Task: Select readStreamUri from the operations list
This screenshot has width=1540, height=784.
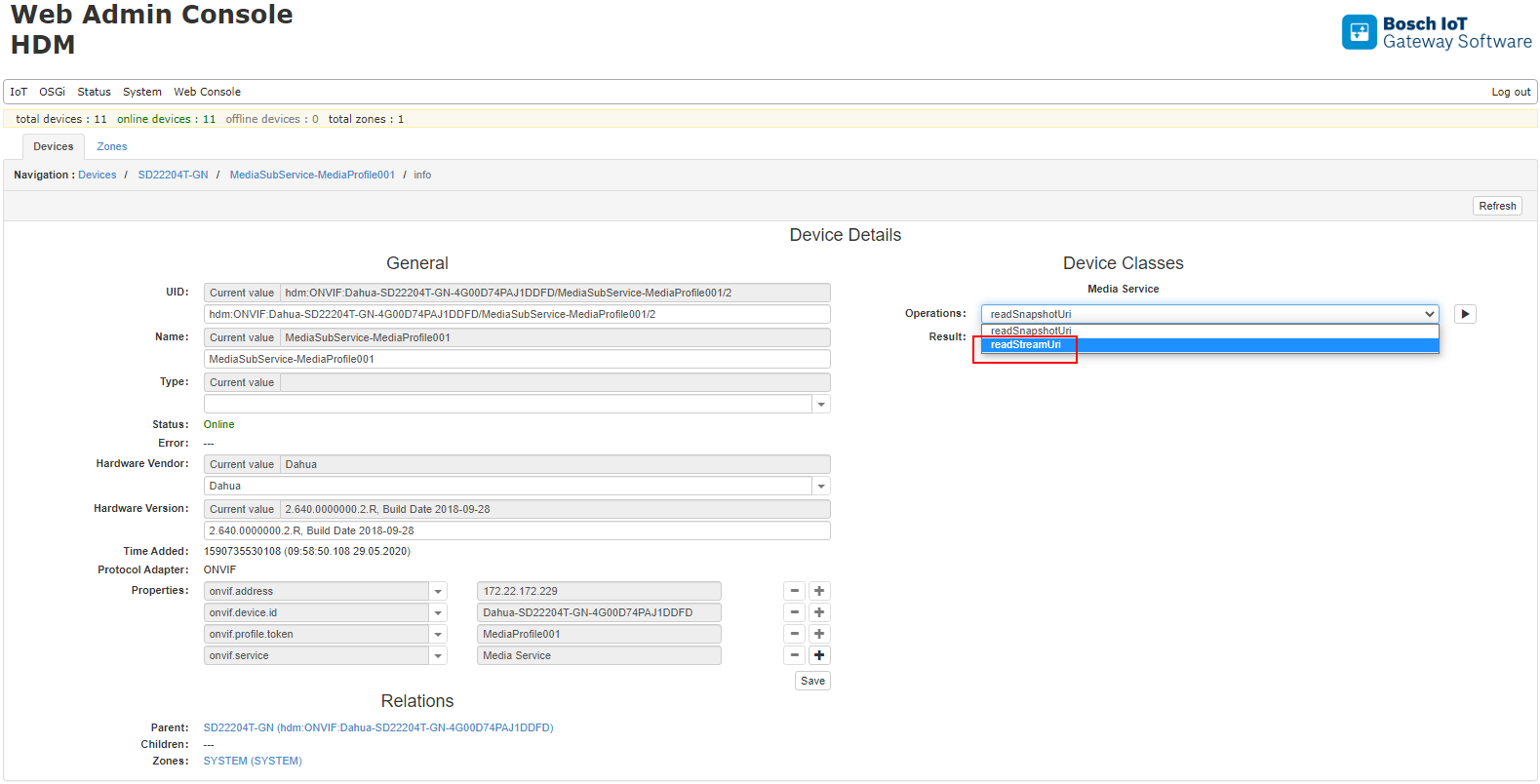Action: click(x=1025, y=345)
